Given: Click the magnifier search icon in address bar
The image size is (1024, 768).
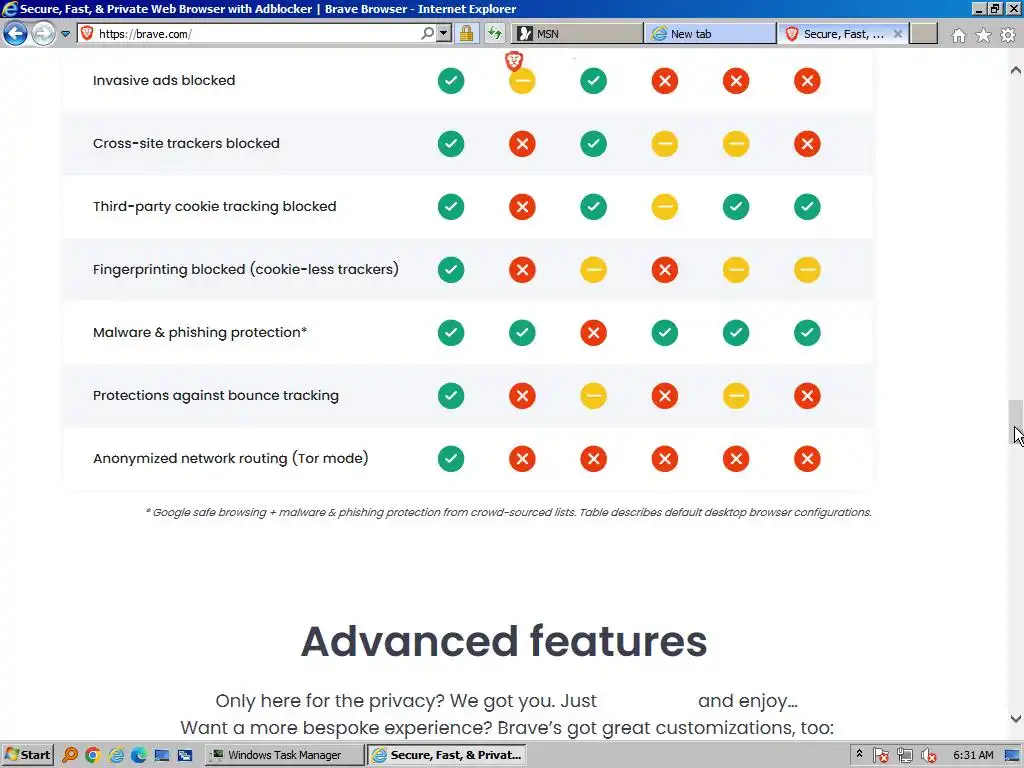Looking at the screenshot, I should pos(427,33).
